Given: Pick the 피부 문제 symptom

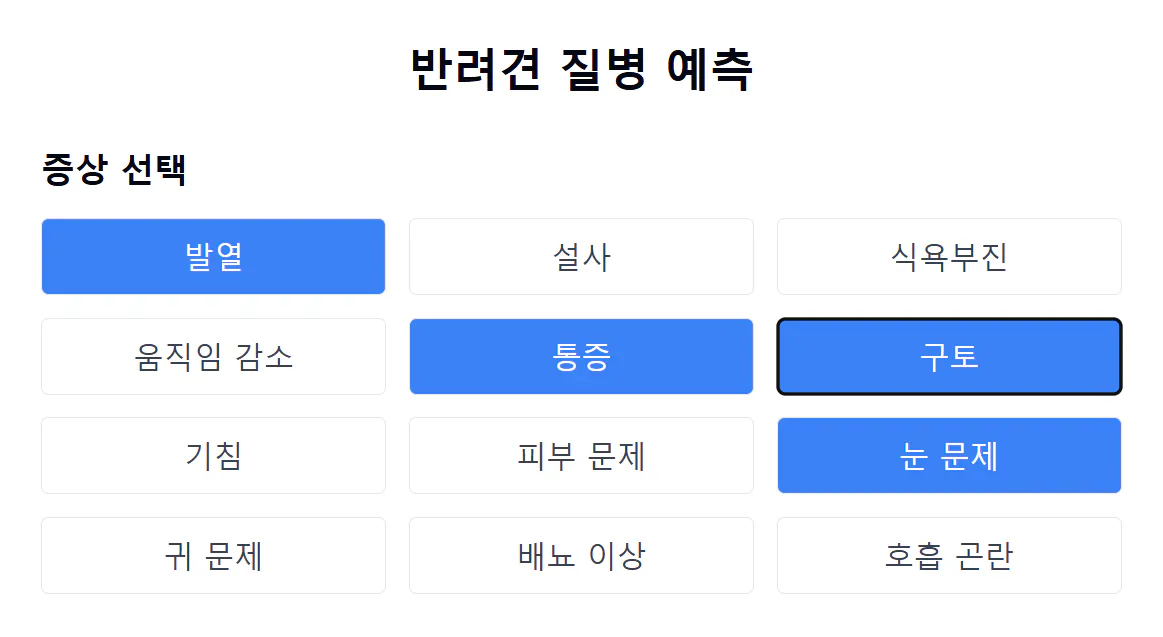Looking at the screenshot, I should click(x=581, y=456).
